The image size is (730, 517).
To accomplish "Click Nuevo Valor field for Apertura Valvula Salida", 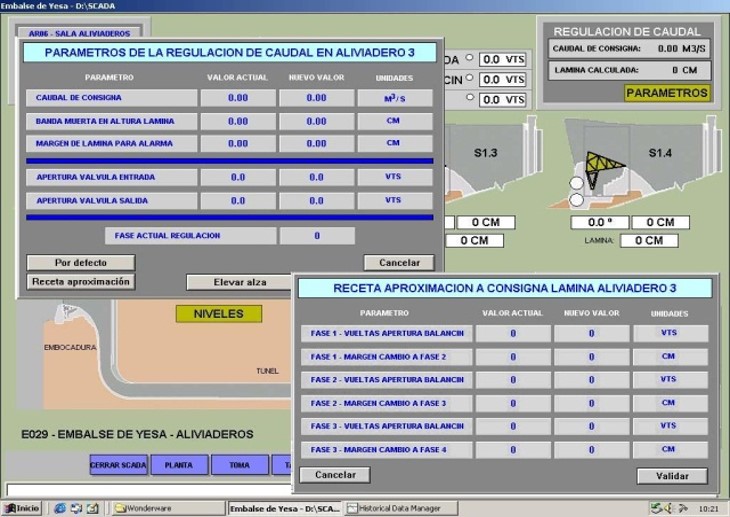I will click(x=317, y=201).
